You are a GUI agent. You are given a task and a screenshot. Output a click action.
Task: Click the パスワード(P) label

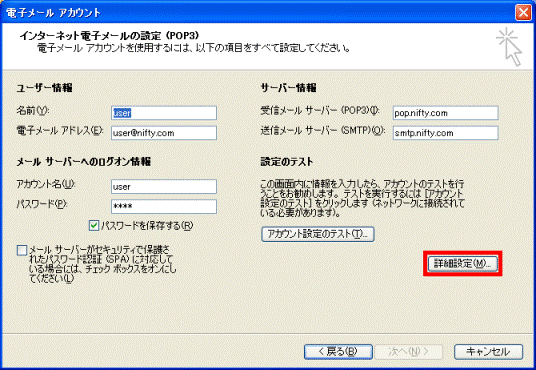[x=42, y=204]
